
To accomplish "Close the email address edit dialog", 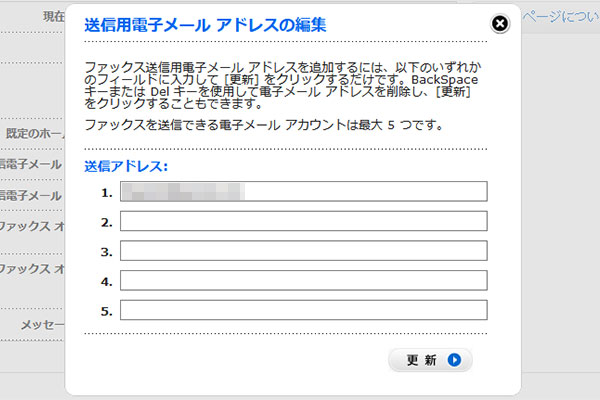I will pos(500,23).
